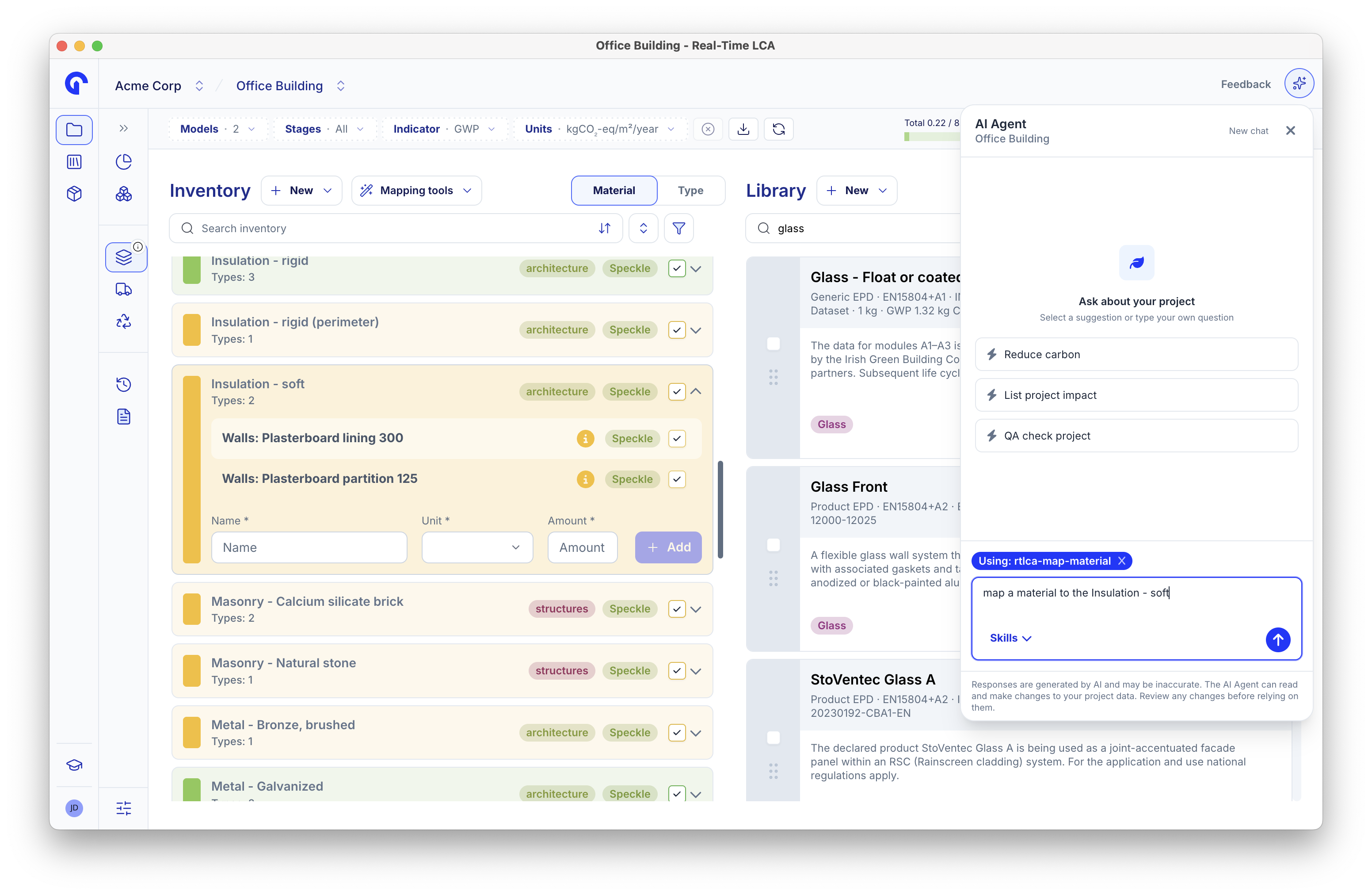
Task: Open the history clock icon
Action: point(123,384)
